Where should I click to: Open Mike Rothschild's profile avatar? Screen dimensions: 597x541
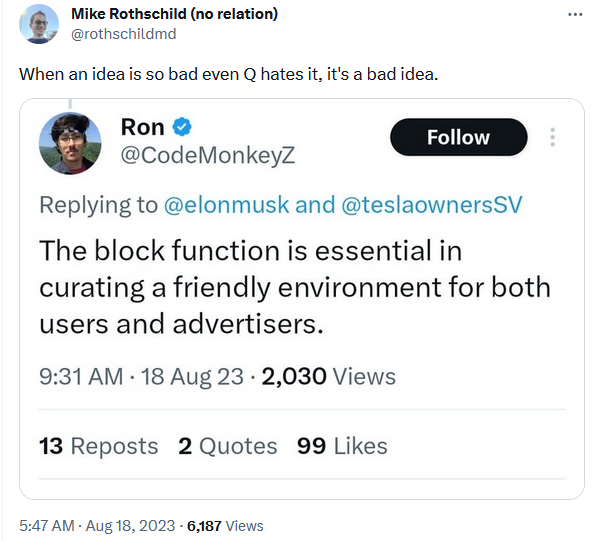pyautogui.click(x=39, y=24)
